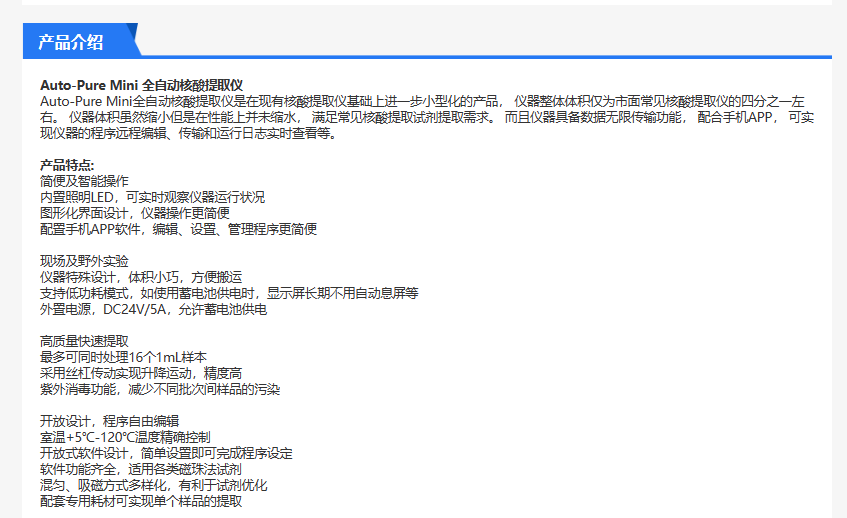Click the line starting 紫外消毒功能

pyautogui.click(x=160, y=389)
